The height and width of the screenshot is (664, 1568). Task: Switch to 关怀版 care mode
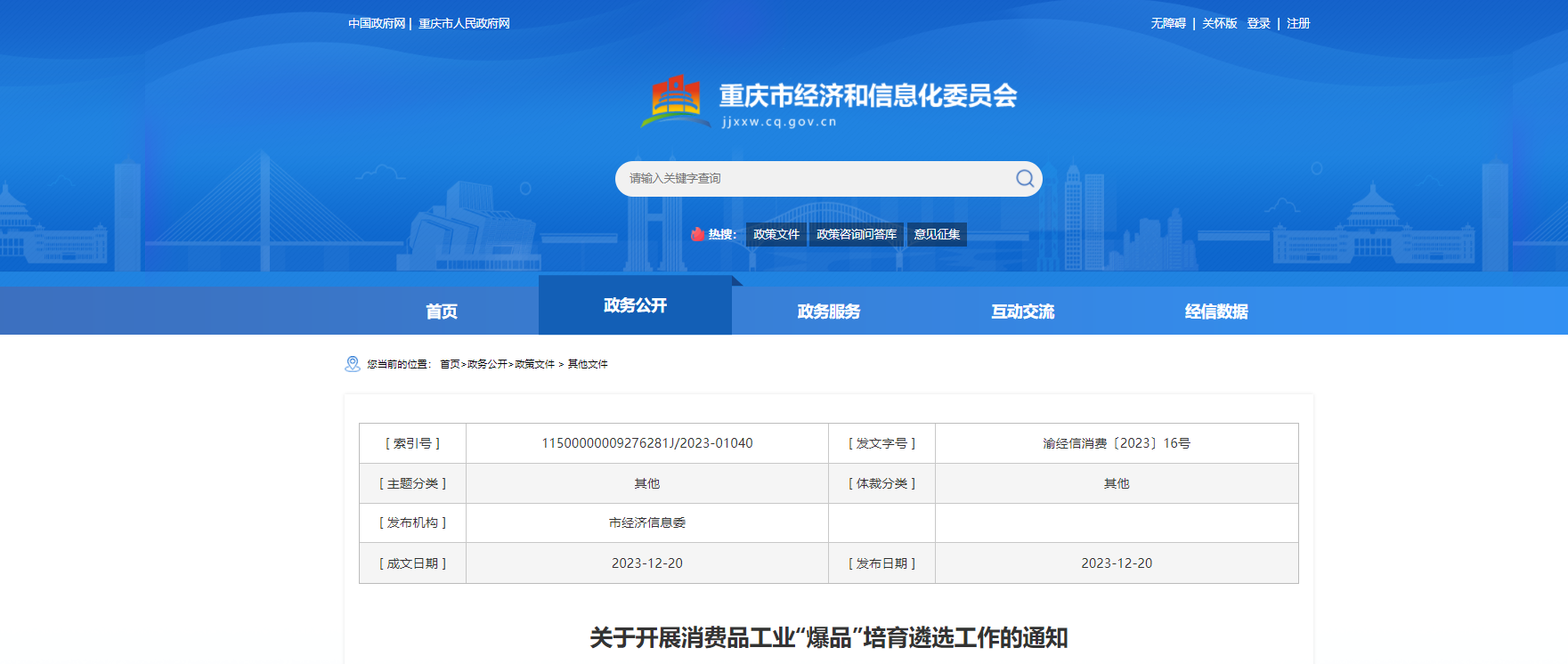tap(1219, 23)
